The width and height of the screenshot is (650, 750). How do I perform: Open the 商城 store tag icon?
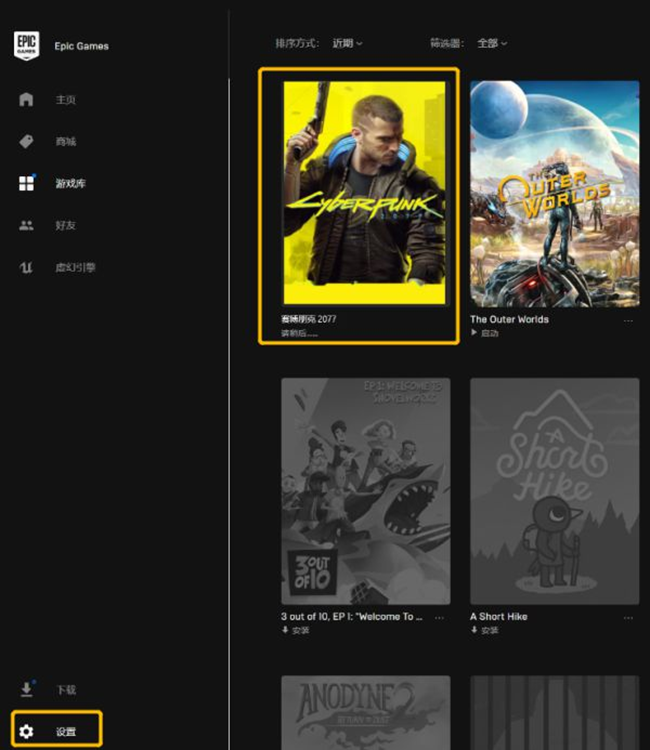click(26, 141)
